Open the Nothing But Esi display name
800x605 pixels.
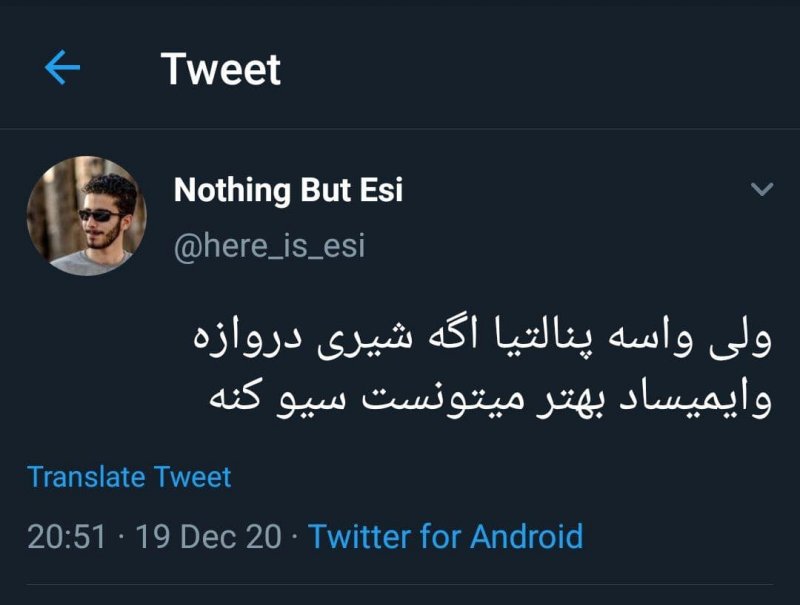coord(288,189)
